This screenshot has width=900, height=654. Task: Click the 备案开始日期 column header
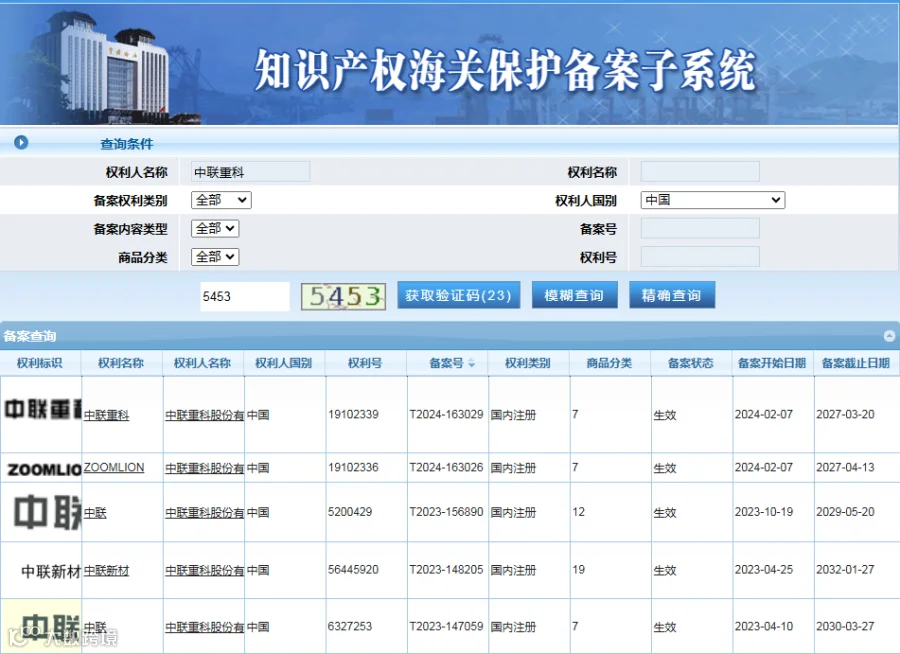tap(772, 363)
